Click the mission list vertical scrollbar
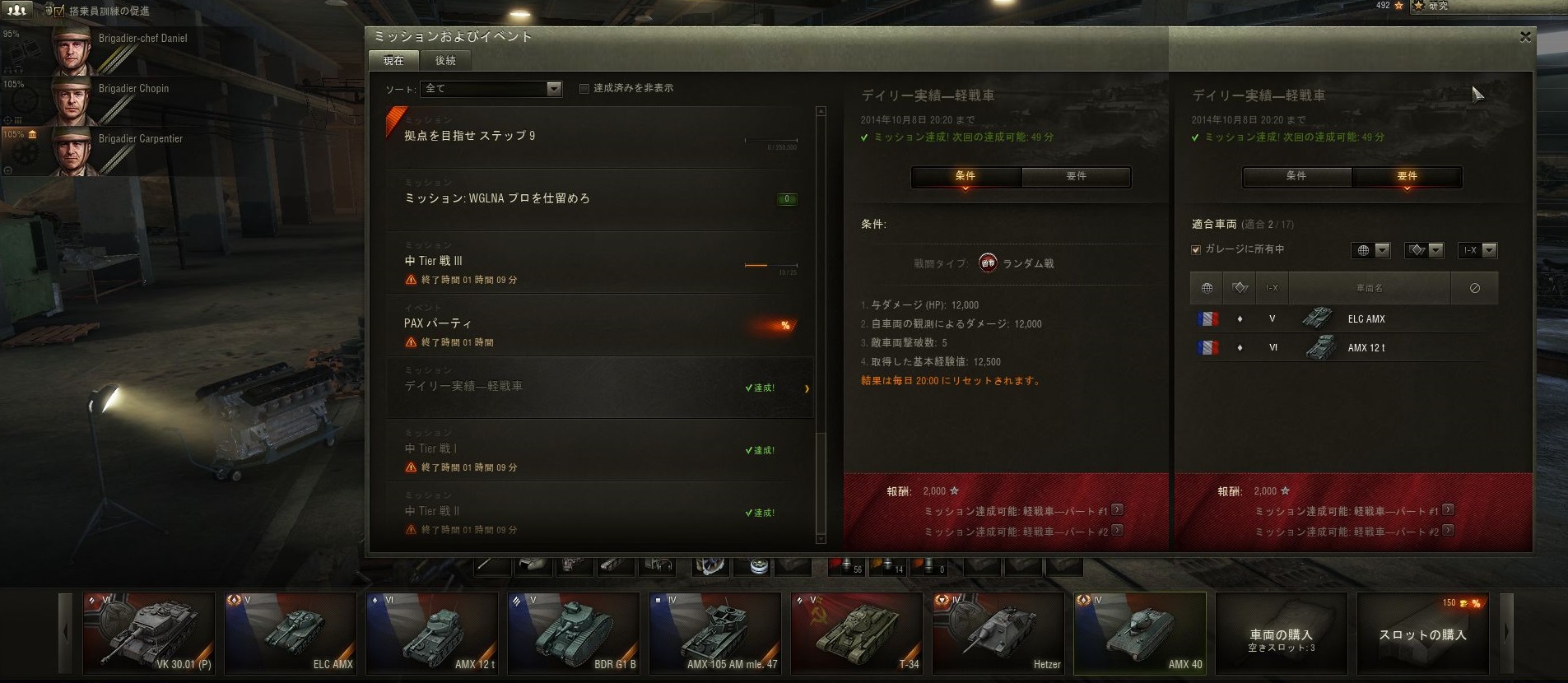Image resolution: width=1568 pixels, height=683 pixels. (821, 324)
